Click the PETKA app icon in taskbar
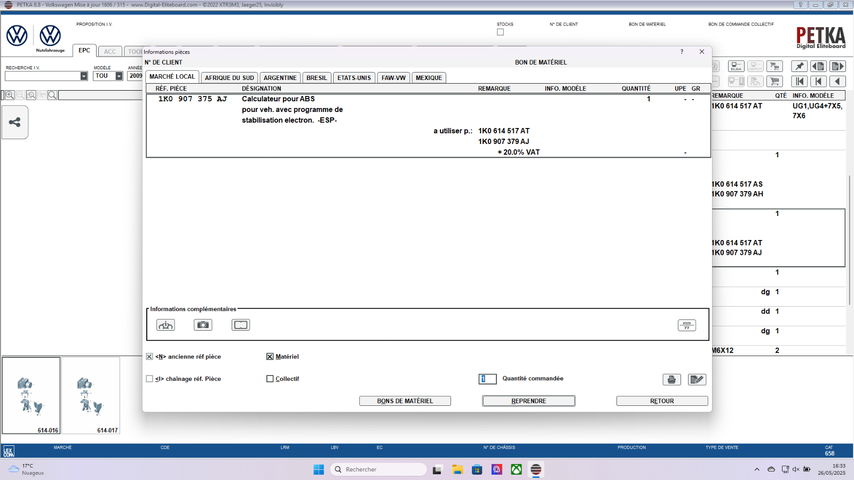Screen dimensions: 854x480 (536, 469)
